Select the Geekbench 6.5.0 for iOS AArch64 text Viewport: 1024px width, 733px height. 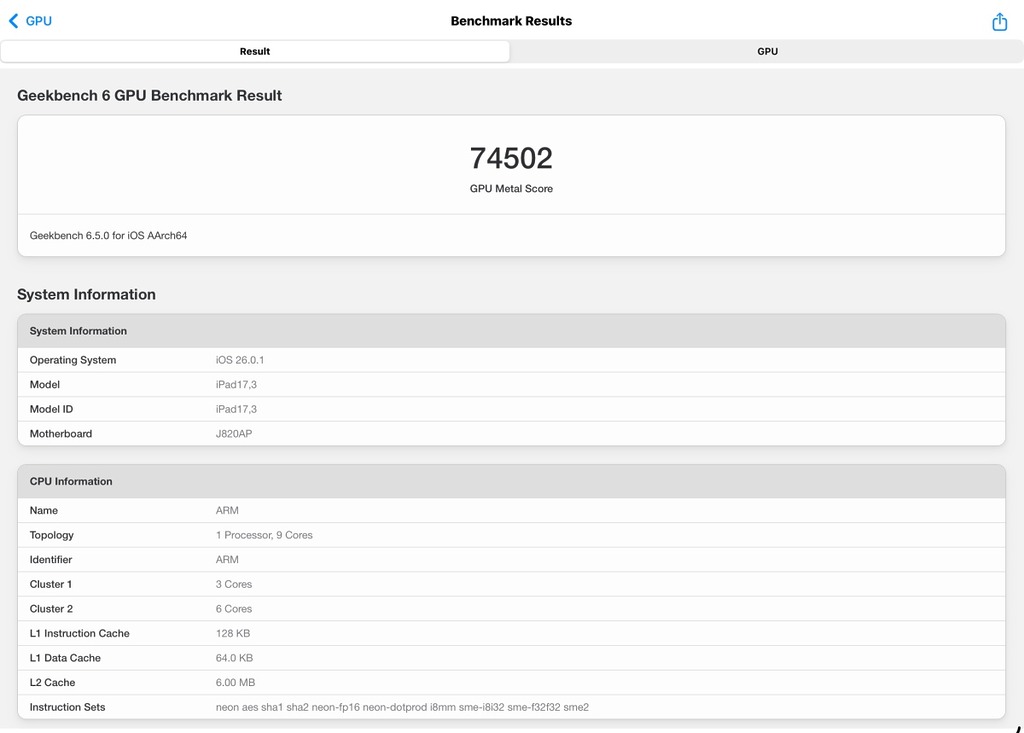[x=108, y=236]
